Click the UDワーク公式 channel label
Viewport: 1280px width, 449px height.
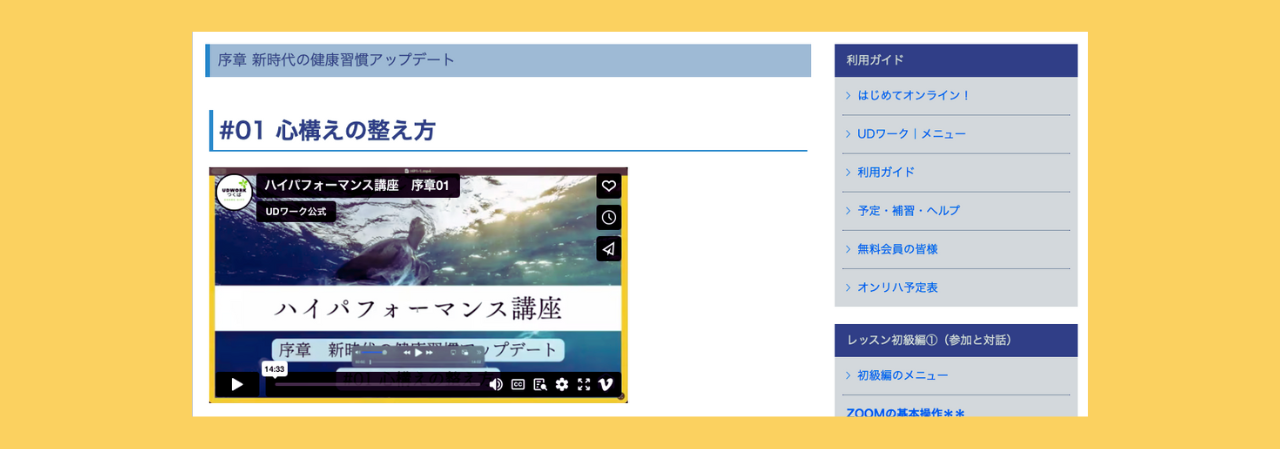[296, 212]
